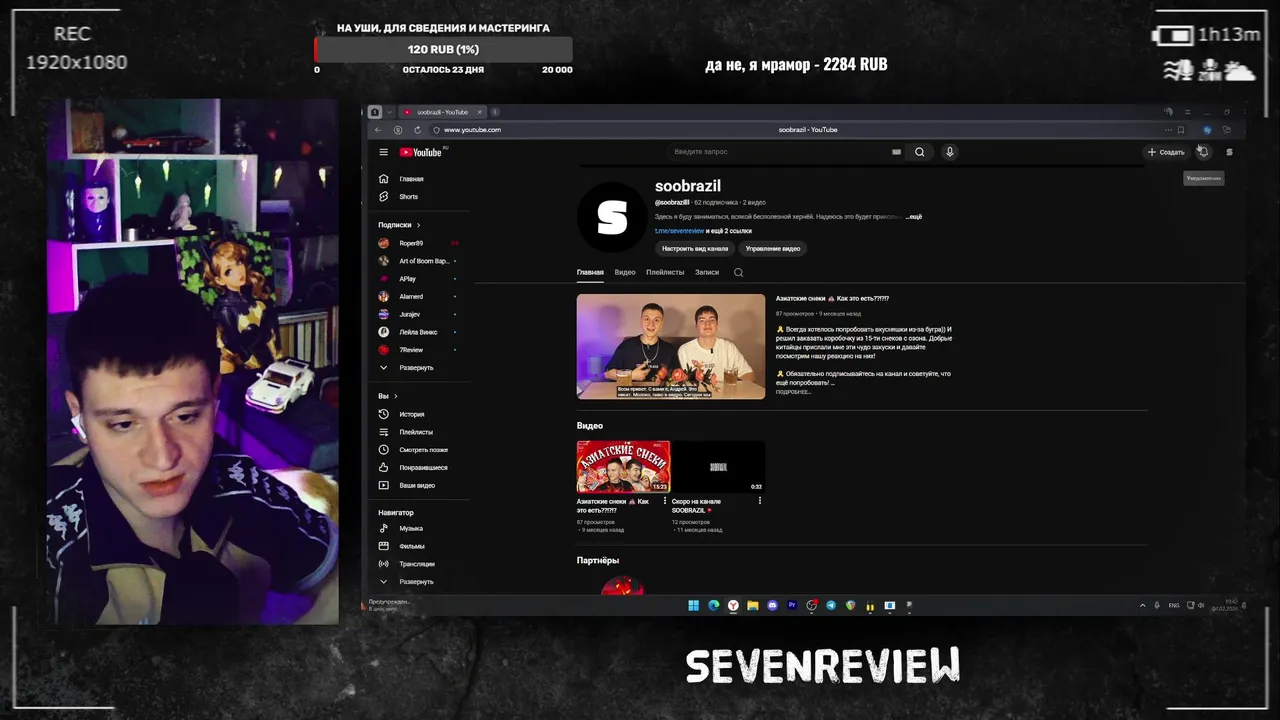Open the YouTube hamburger guide menu
The image size is (1280, 720).
point(383,152)
